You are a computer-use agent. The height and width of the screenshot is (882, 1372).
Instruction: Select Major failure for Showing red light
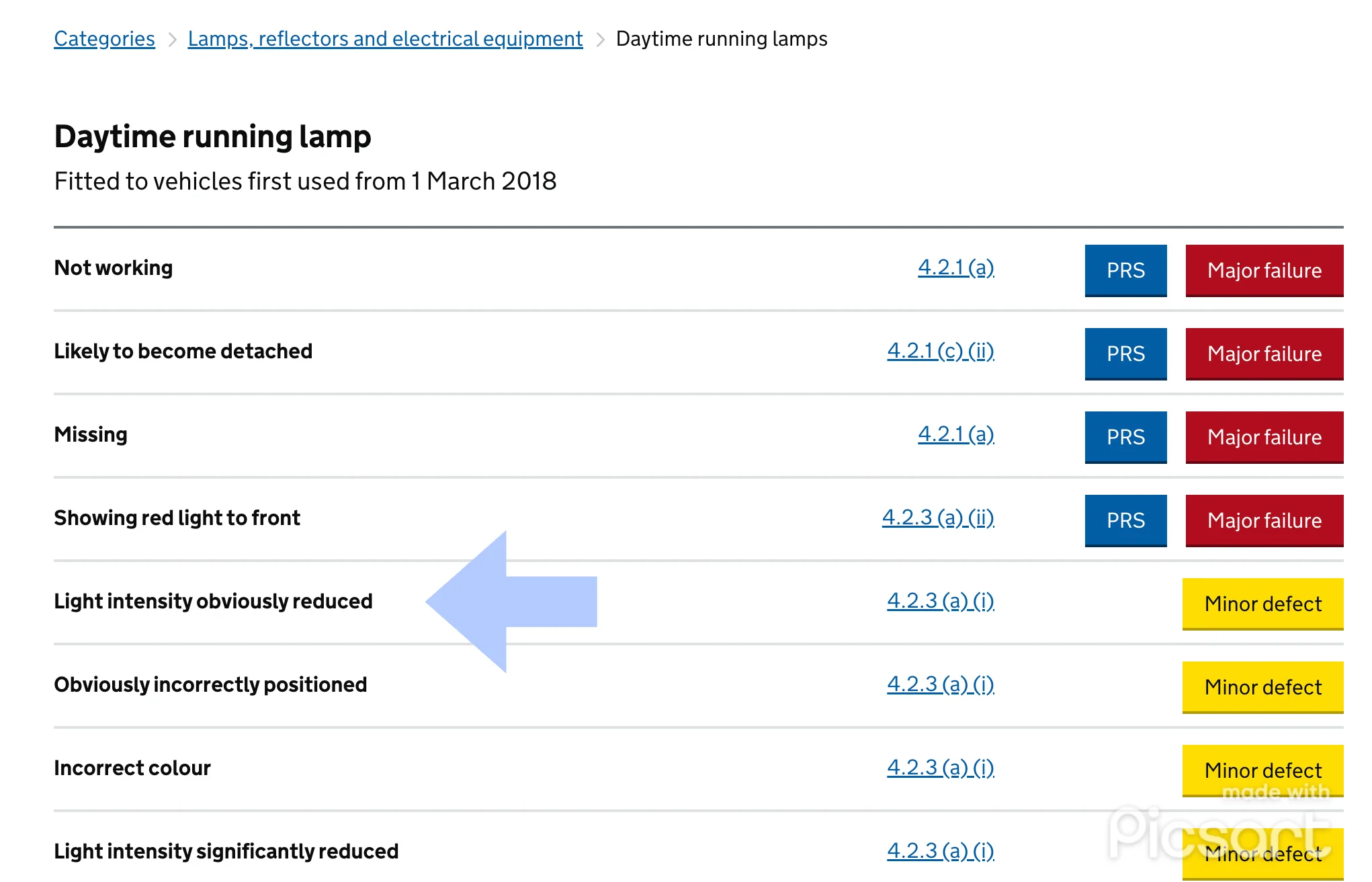click(x=1264, y=520)
